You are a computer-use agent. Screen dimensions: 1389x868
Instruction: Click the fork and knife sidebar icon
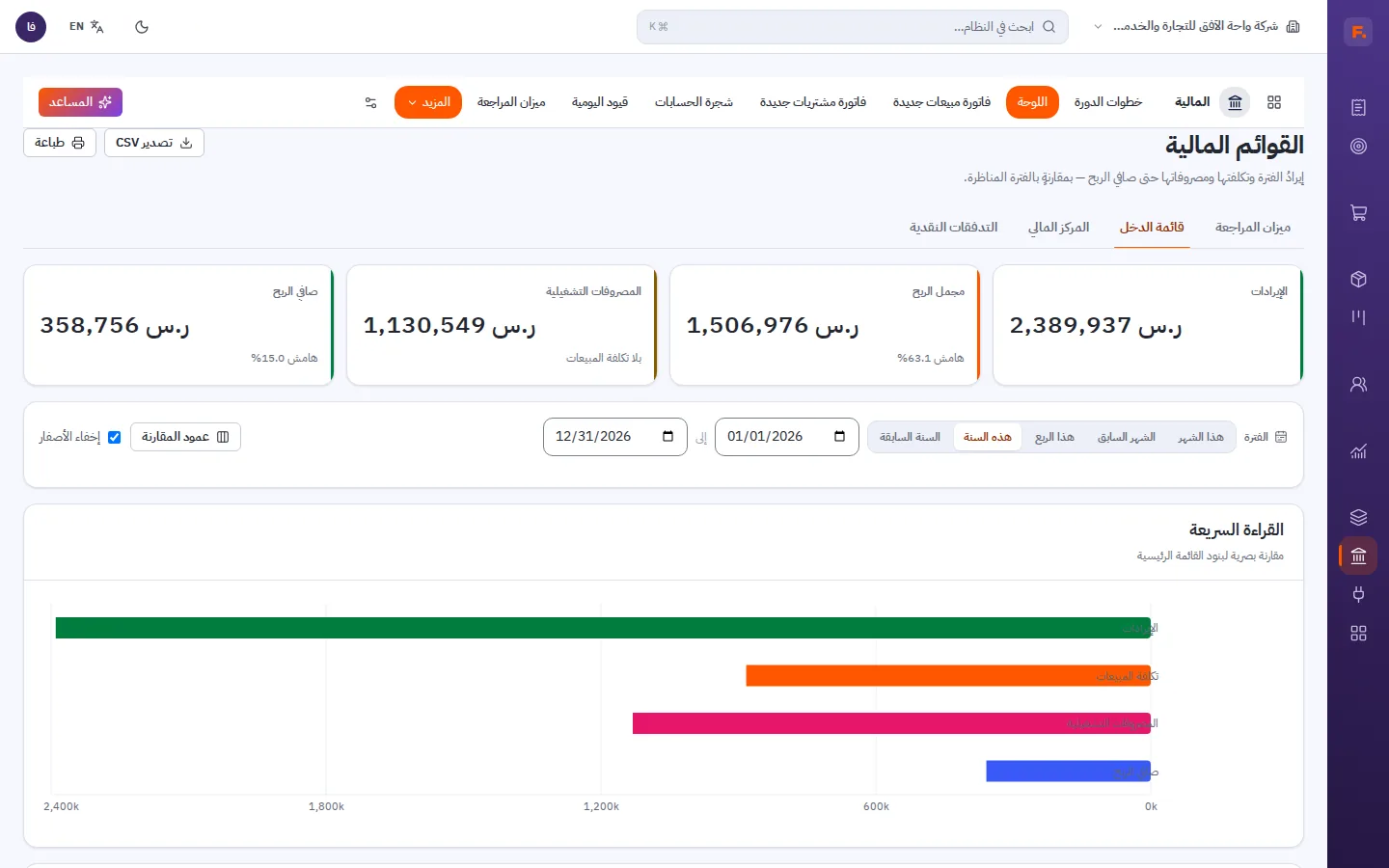1358,317
